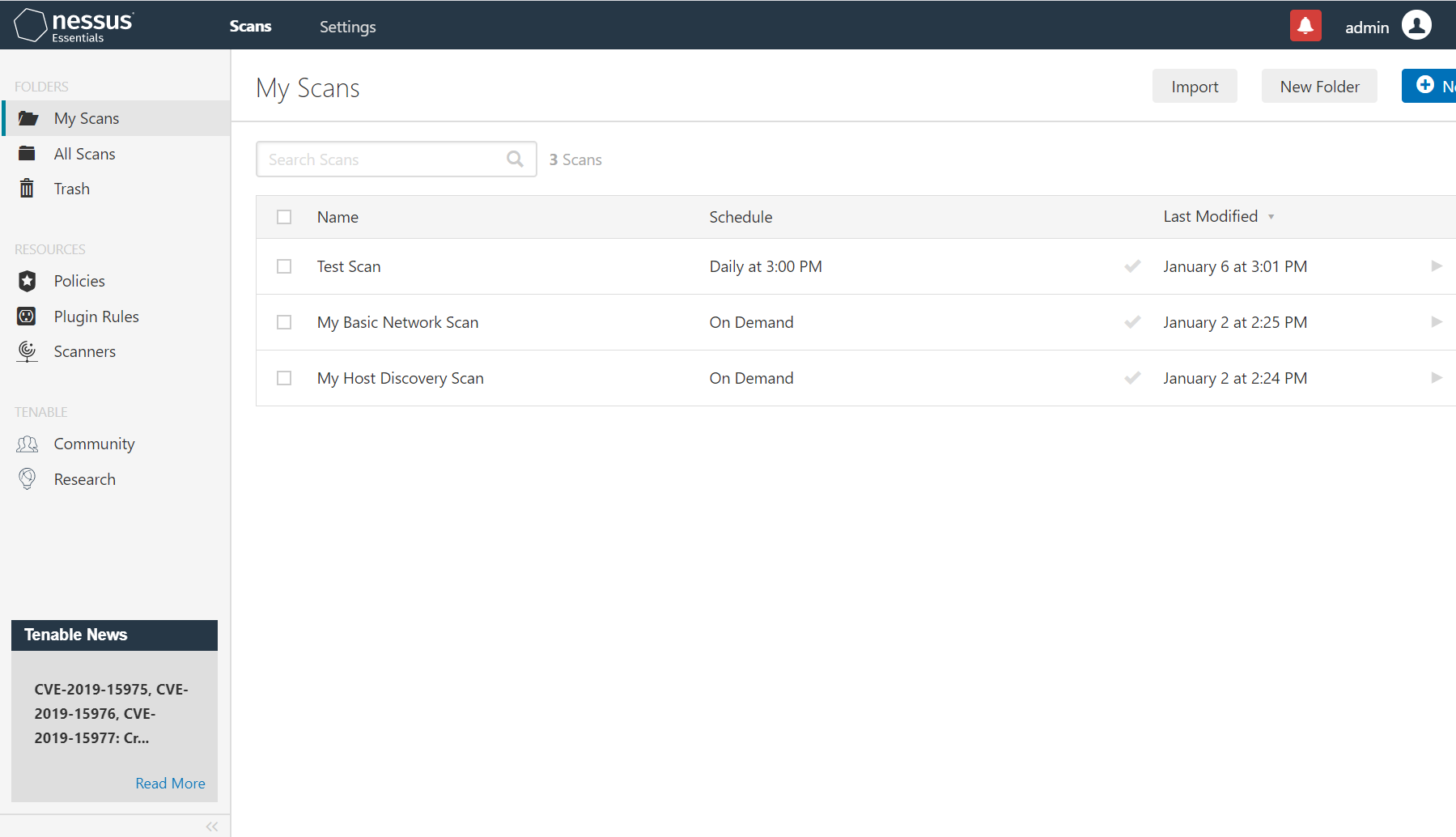Click the Policies shield icon
Viewport: 1456px width, 837px height.
(27, 281)
